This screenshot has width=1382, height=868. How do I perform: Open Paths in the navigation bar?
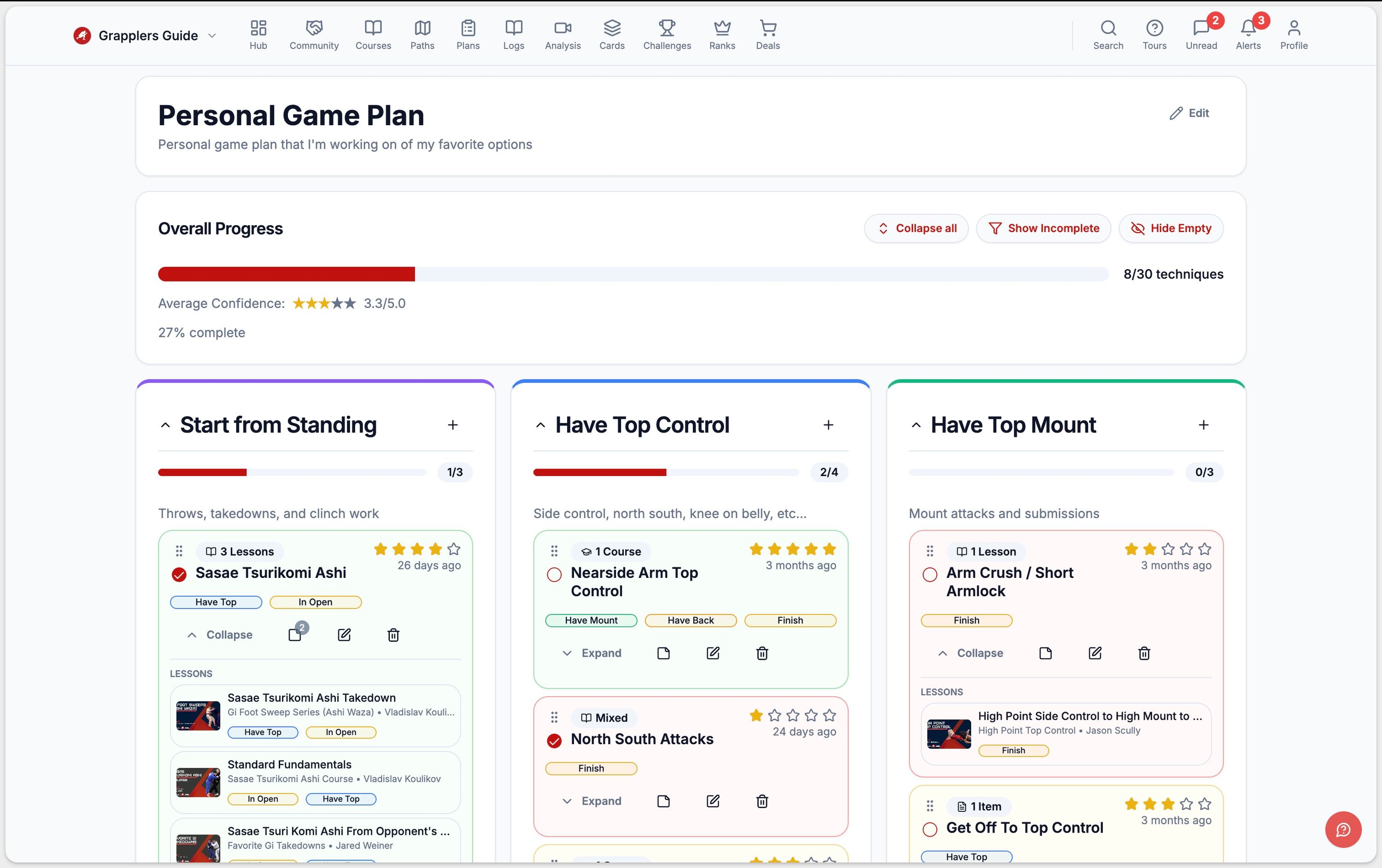(422, 35)
